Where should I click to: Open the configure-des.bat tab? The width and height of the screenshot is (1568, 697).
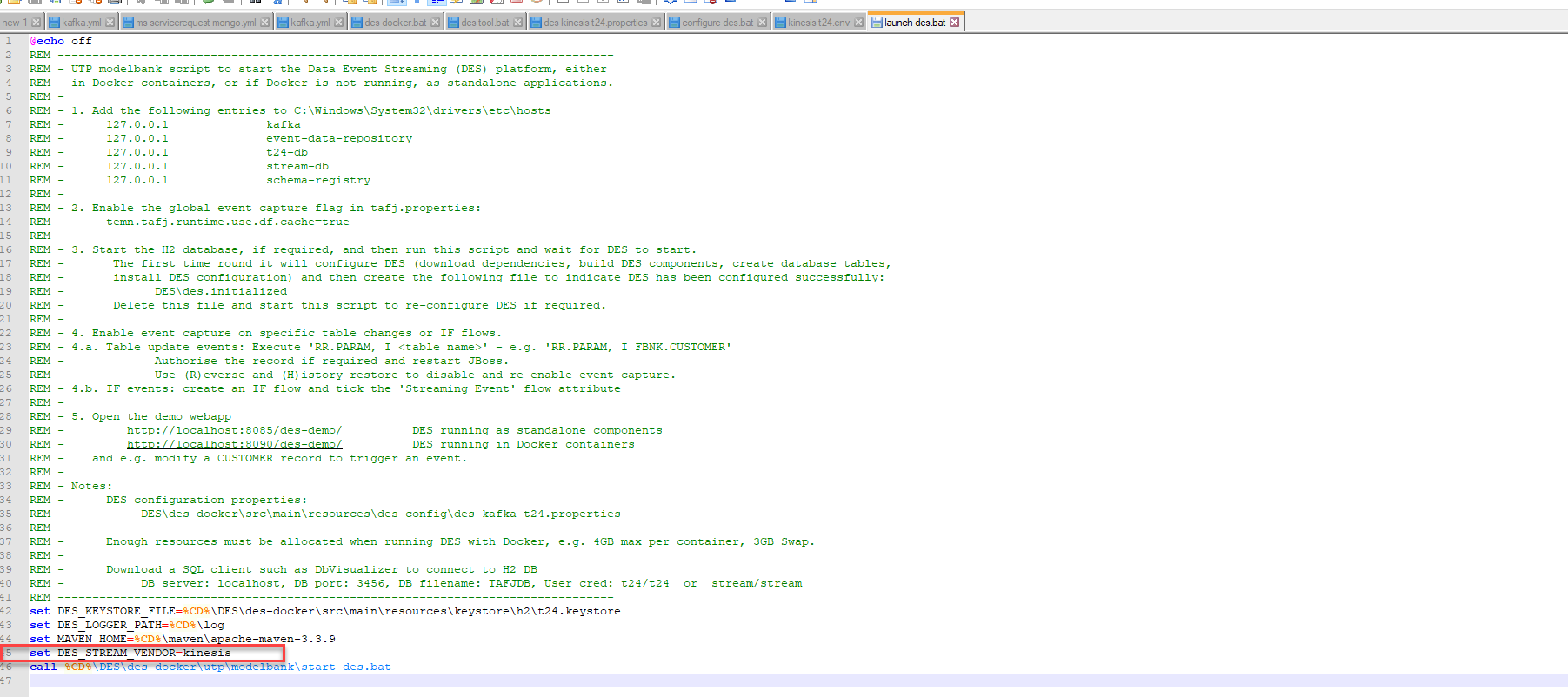pyautogui.click(x=717, y=23)
